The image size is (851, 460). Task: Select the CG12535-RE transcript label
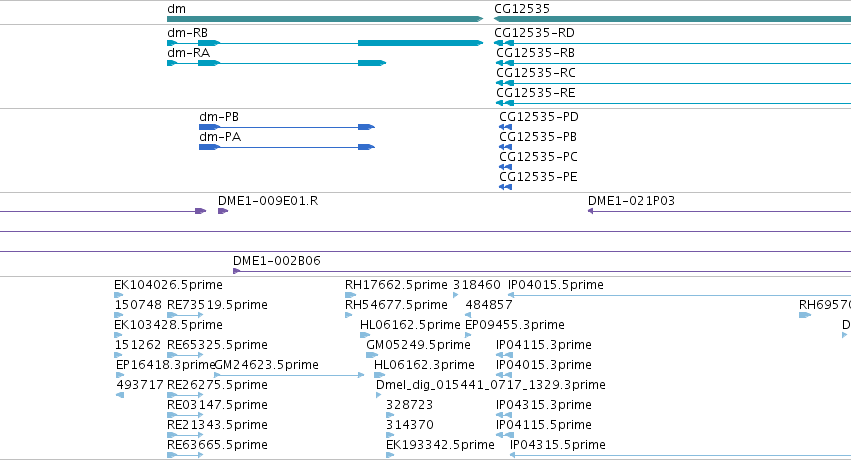[x=536, y=93]
